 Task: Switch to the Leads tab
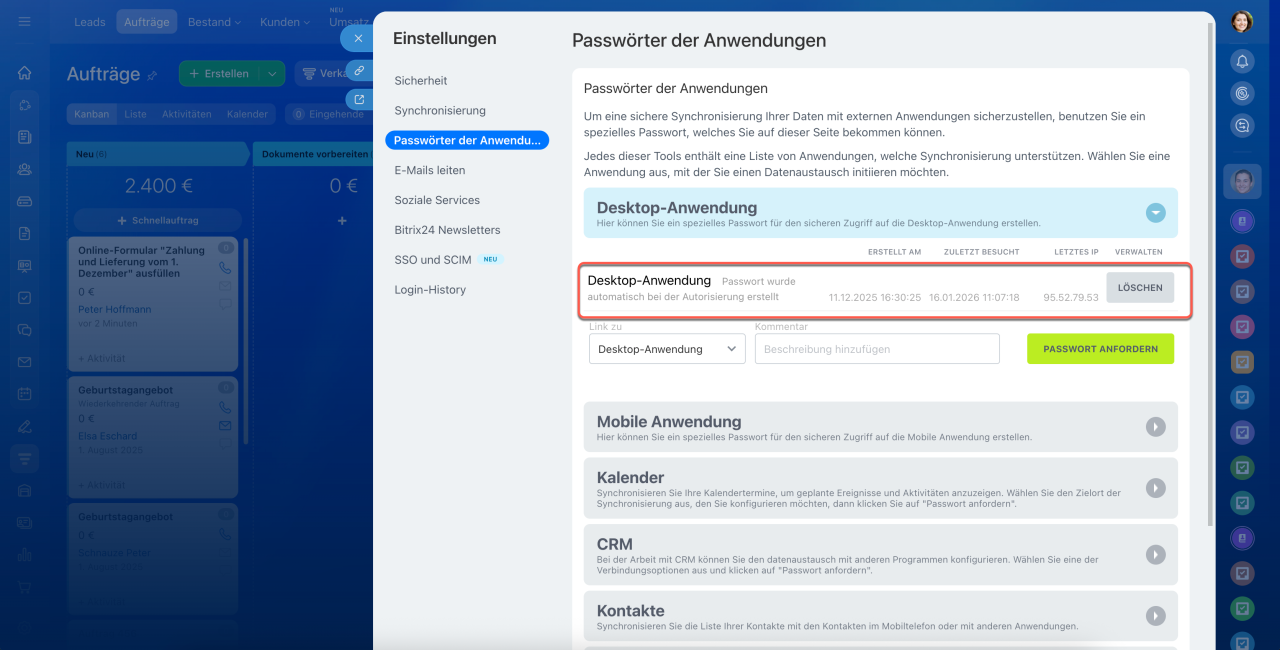coord(90,21)
